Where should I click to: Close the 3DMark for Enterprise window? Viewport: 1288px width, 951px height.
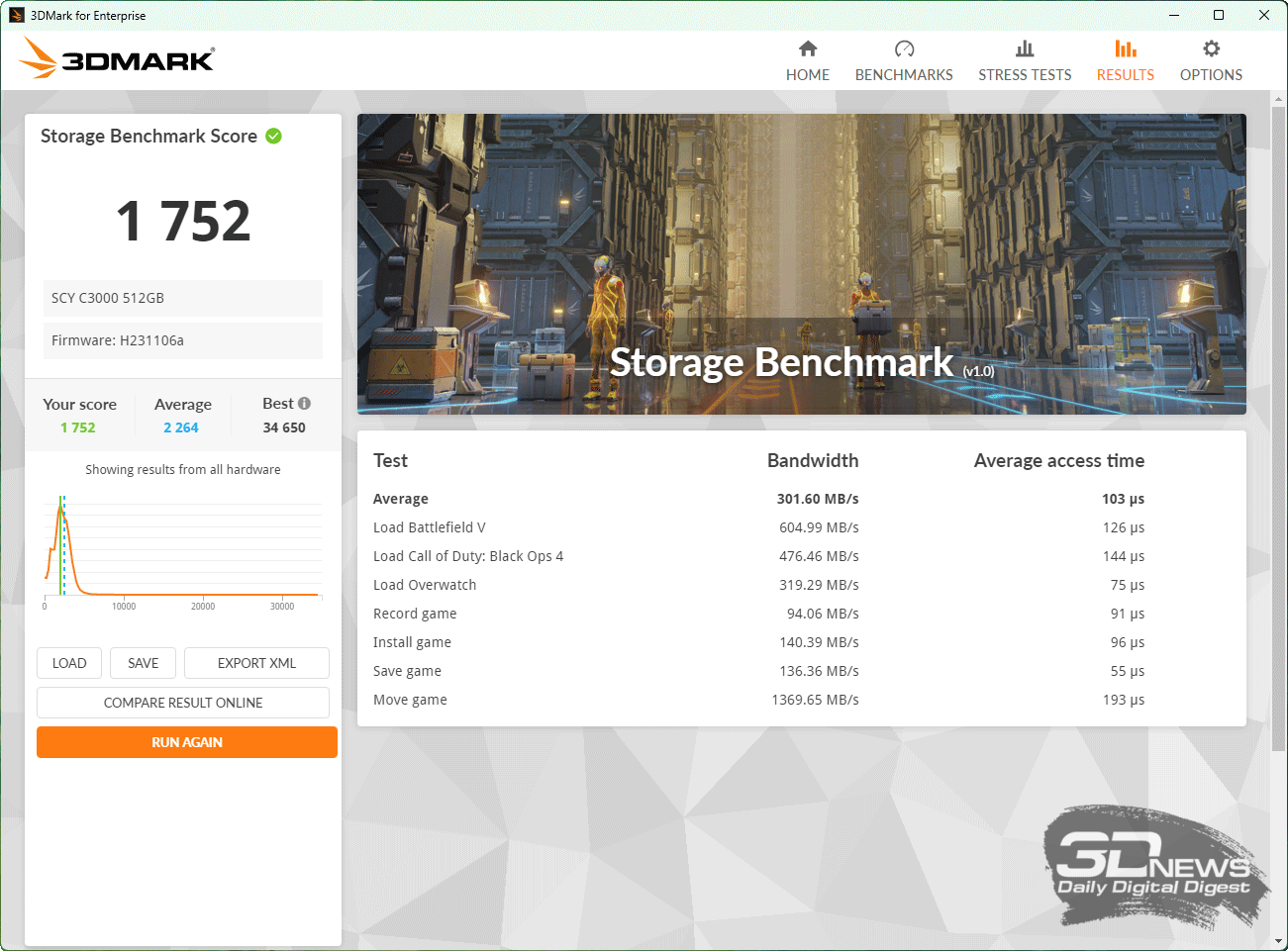tap(1264, 15)
